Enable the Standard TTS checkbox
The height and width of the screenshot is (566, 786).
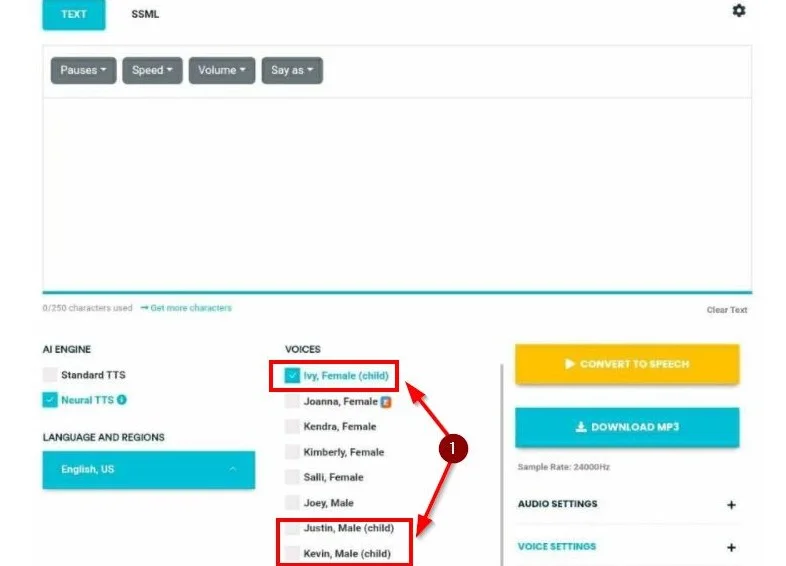click(x=50, y=375)
